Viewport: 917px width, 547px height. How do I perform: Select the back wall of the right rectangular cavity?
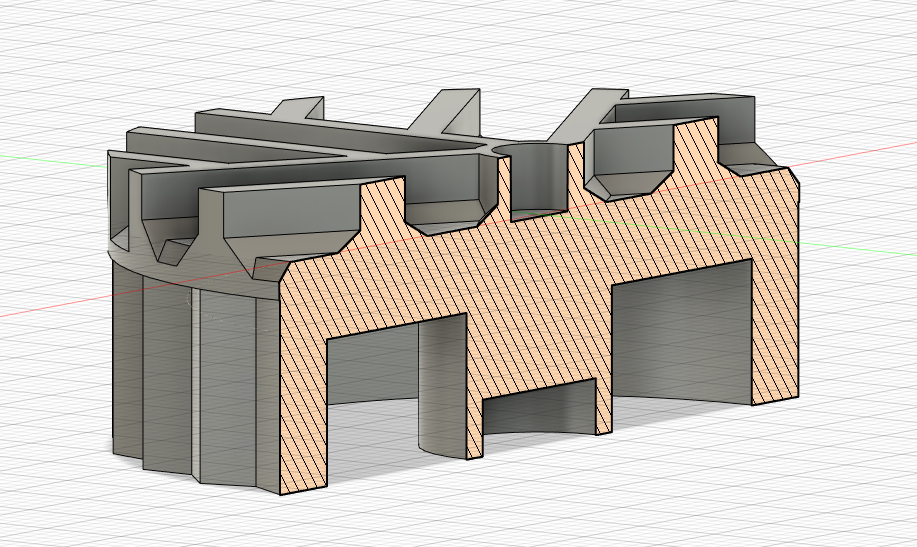tap(681, 331)
